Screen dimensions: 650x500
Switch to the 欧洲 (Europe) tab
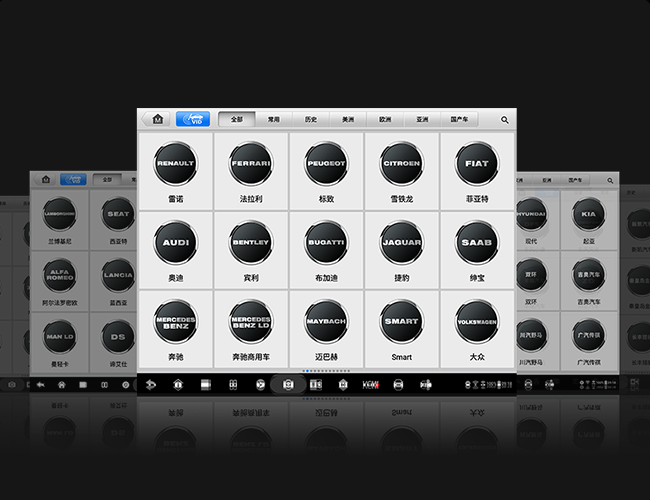385,119
